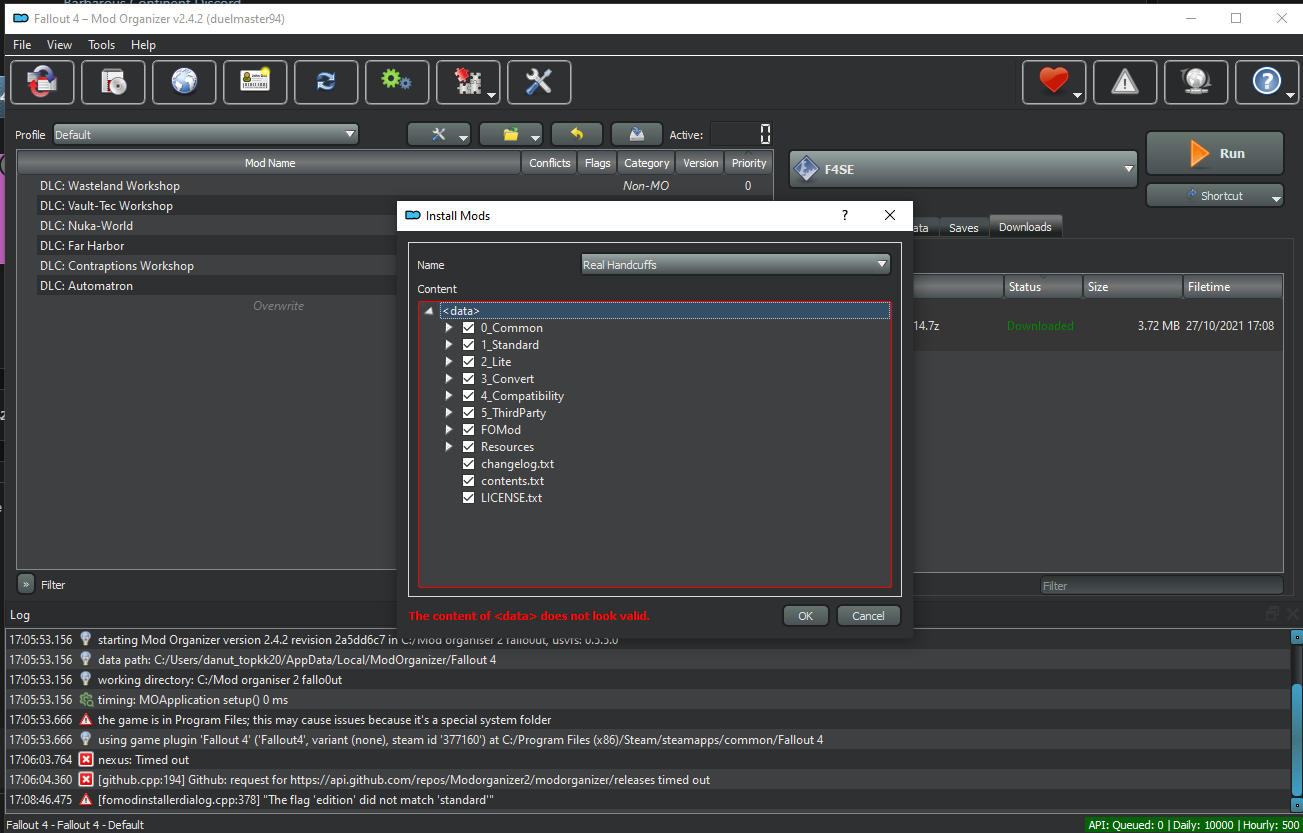Click the small tools button beside Profile
Screen dimensions: 1303x833
pyautogui.click(x=439, y=135)
